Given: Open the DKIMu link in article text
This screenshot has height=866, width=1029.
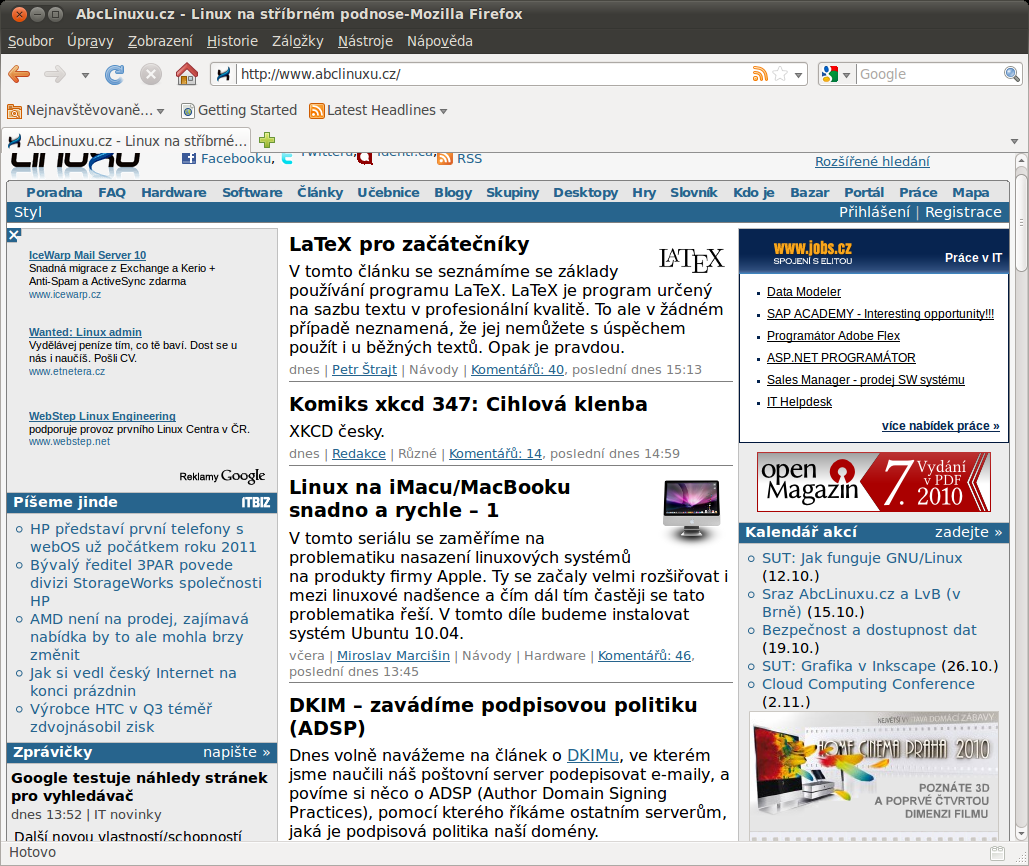Looking at the screenshot, I should pos(593,755).
